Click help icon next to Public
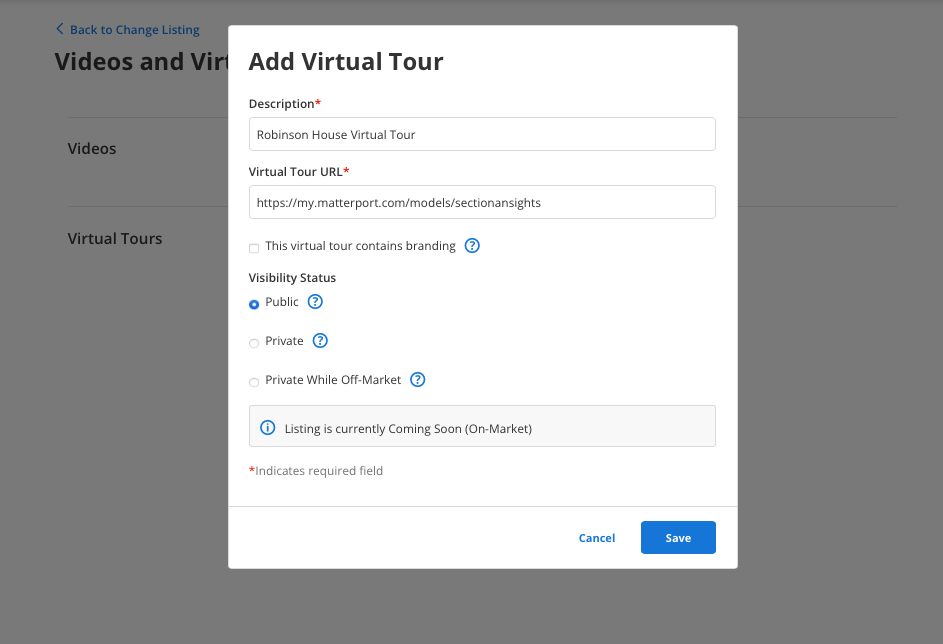Image resolution: width=943 pixels, height=644 pixels. (x=315, y=302)
